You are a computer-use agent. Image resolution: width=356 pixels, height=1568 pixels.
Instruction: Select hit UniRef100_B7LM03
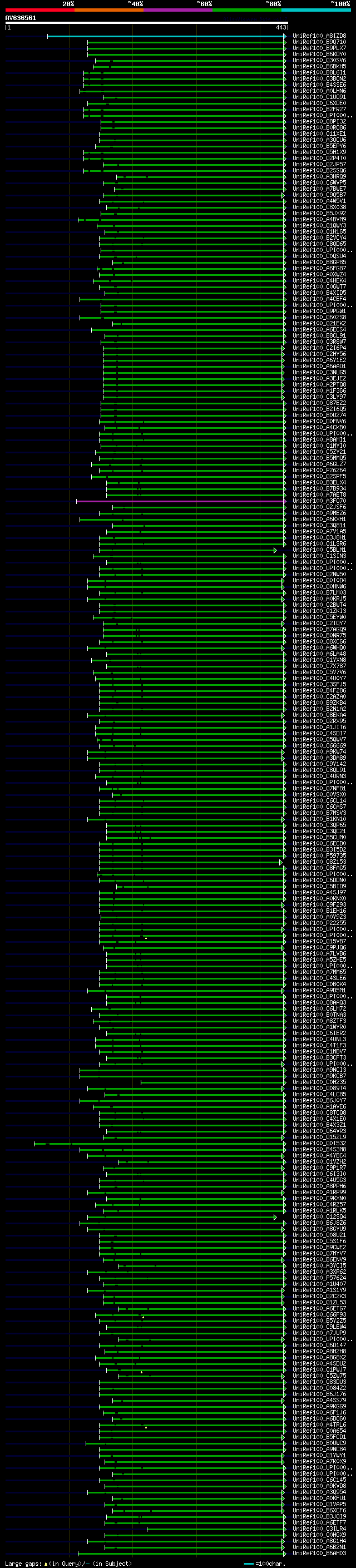(x=319, y=592)
